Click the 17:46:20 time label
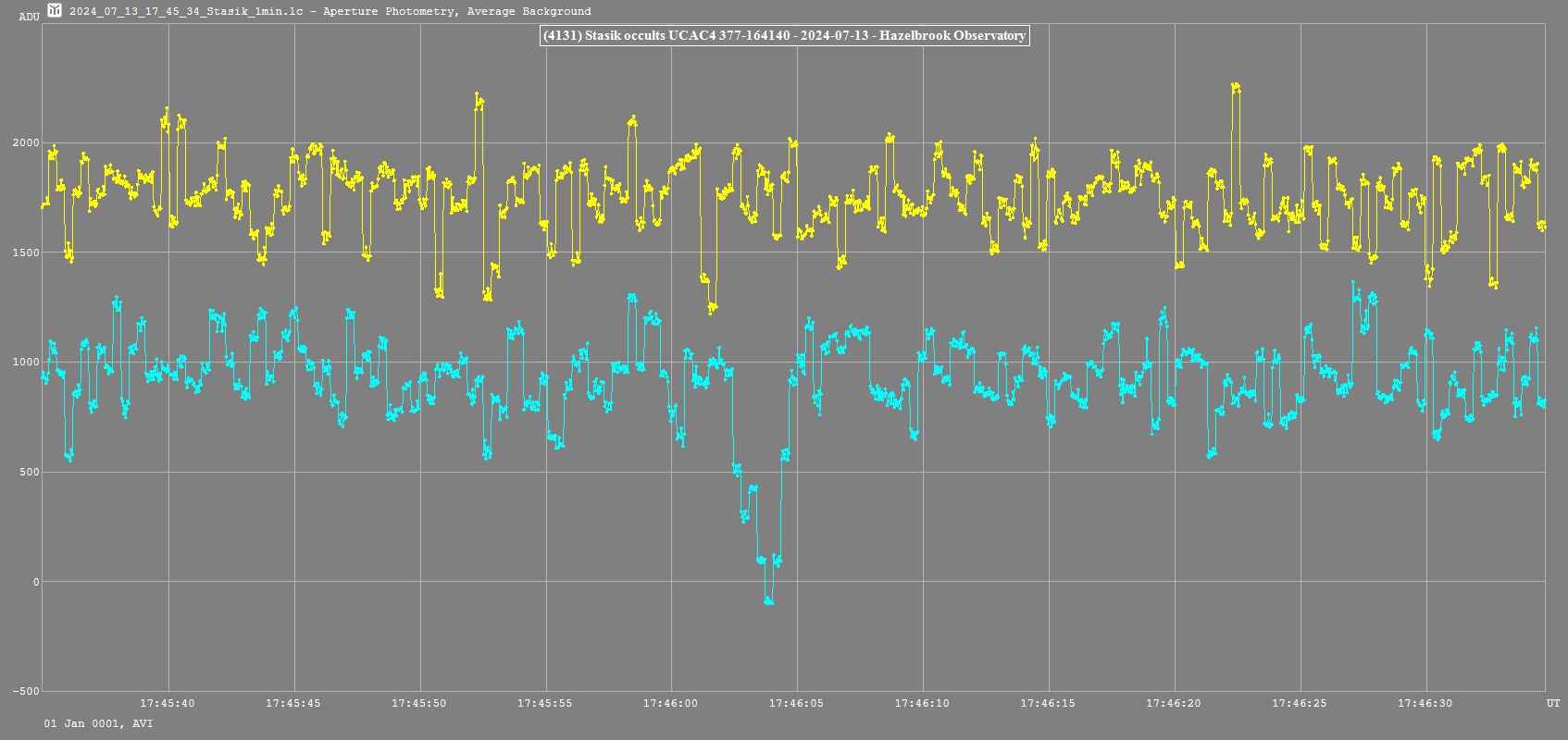1568x740 pixels. [x=1174, y=703]
